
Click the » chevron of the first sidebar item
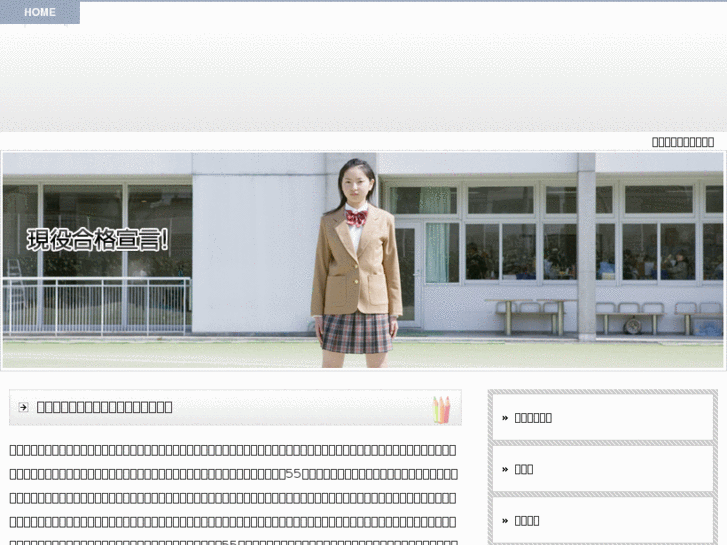tap(505, 418)
